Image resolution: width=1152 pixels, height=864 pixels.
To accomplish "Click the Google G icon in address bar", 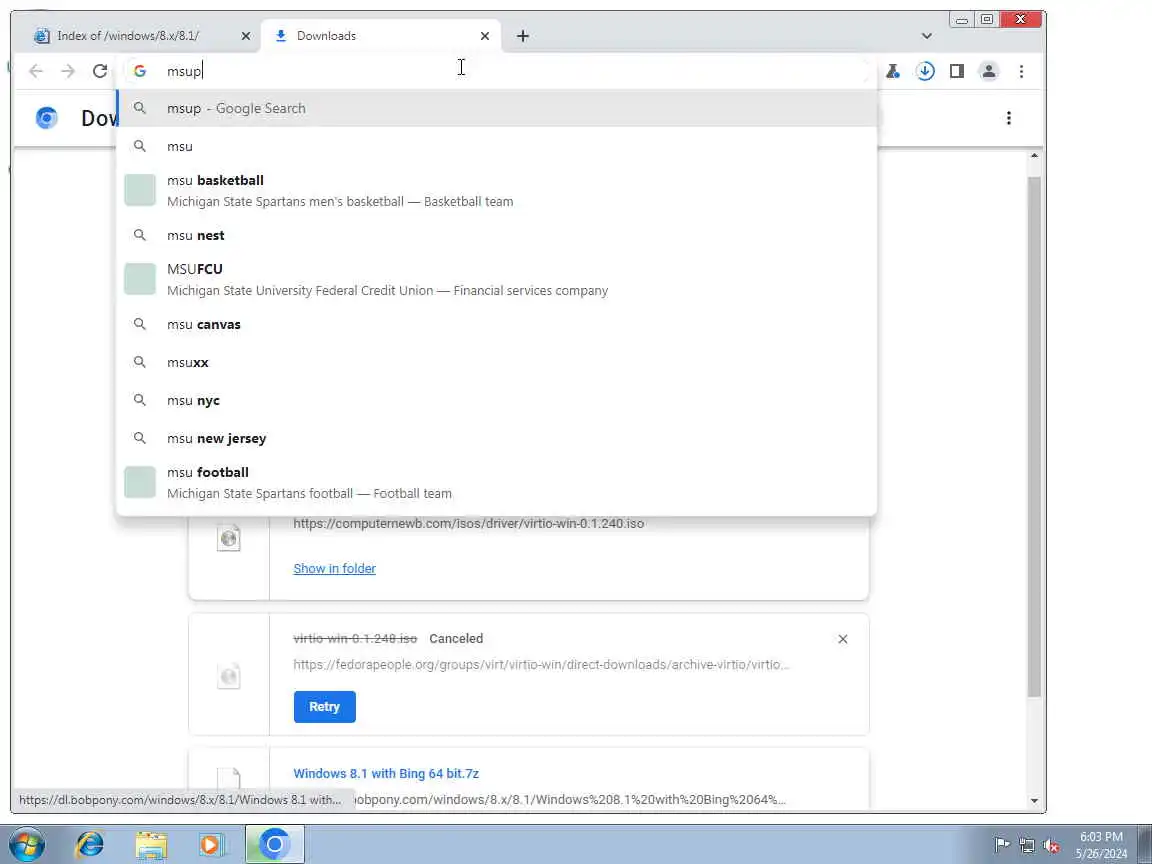I will pos(140,71).
